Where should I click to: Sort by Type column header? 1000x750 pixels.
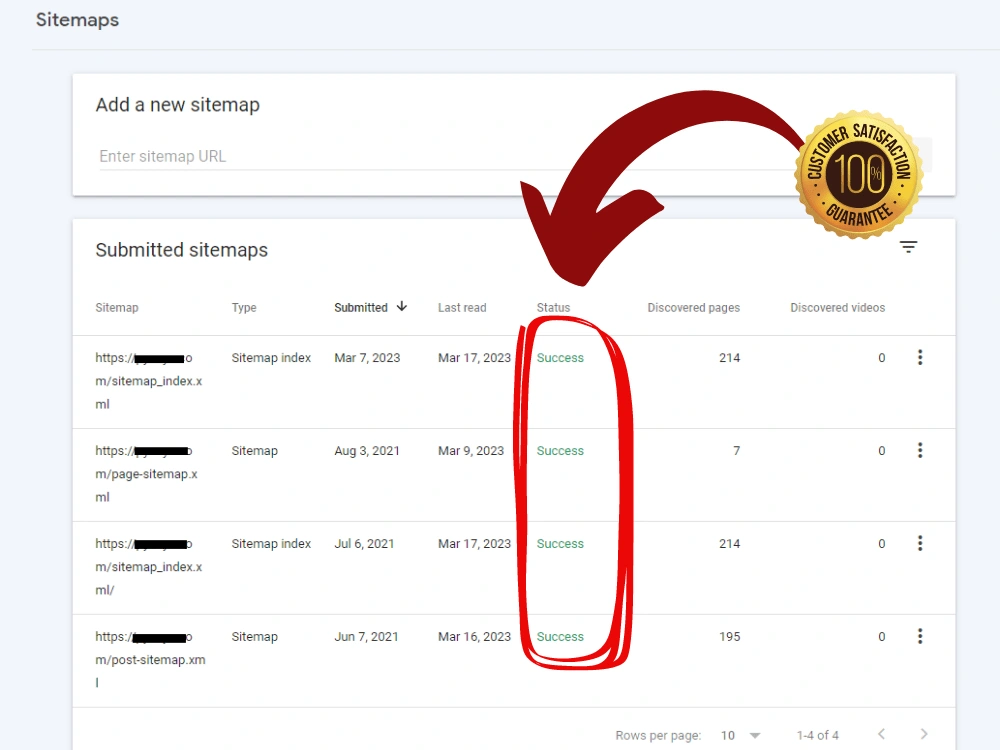pos(244,307)
